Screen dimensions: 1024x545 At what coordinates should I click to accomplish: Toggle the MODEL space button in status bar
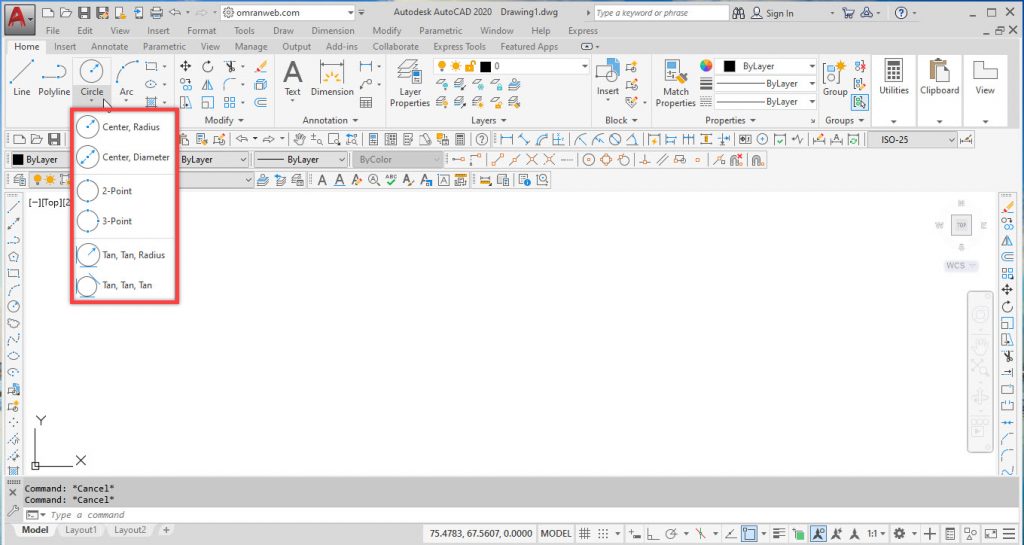(556, 534)
